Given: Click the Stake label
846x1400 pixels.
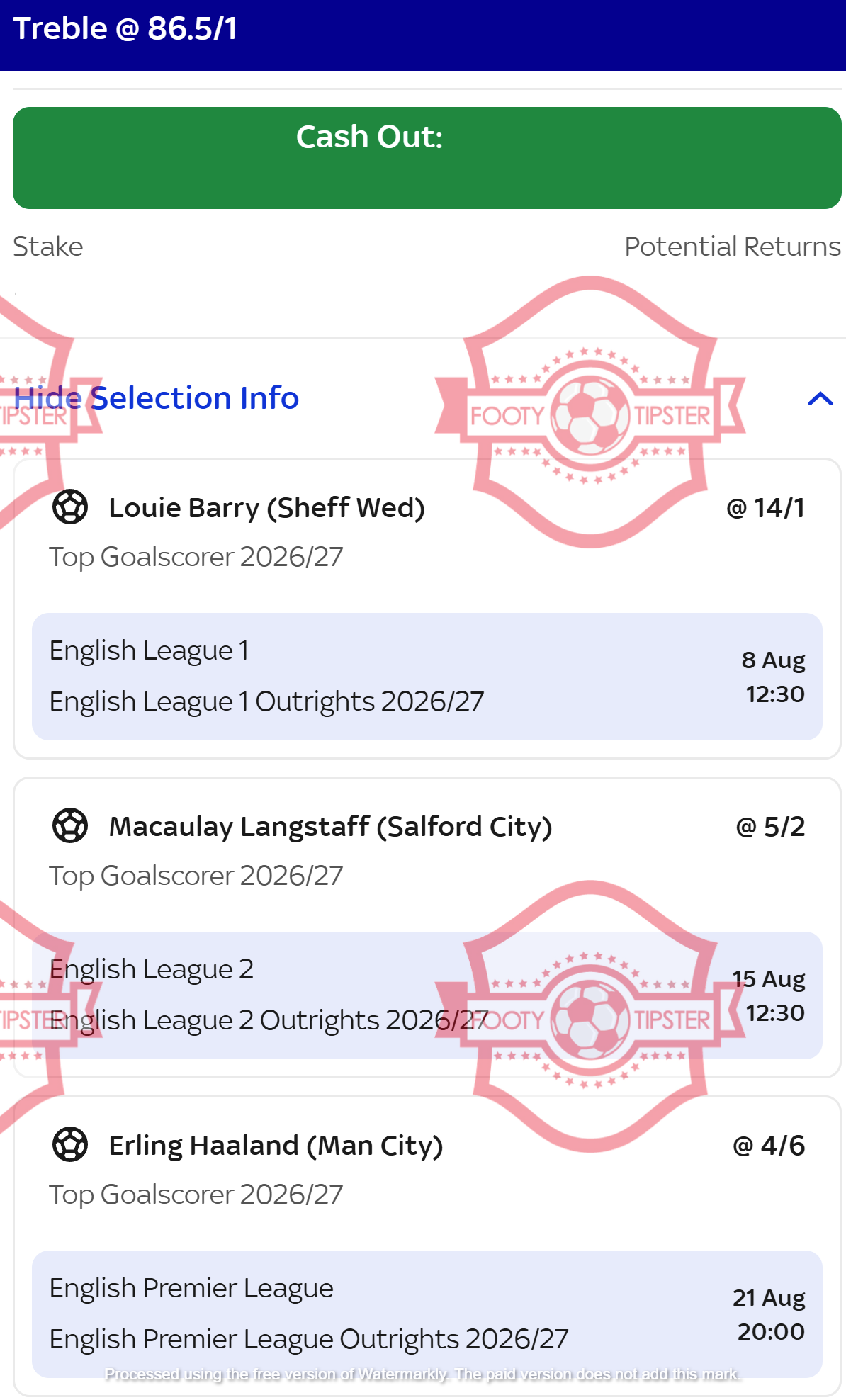Looking at the screenshot, I should click(x=48, y=247).
